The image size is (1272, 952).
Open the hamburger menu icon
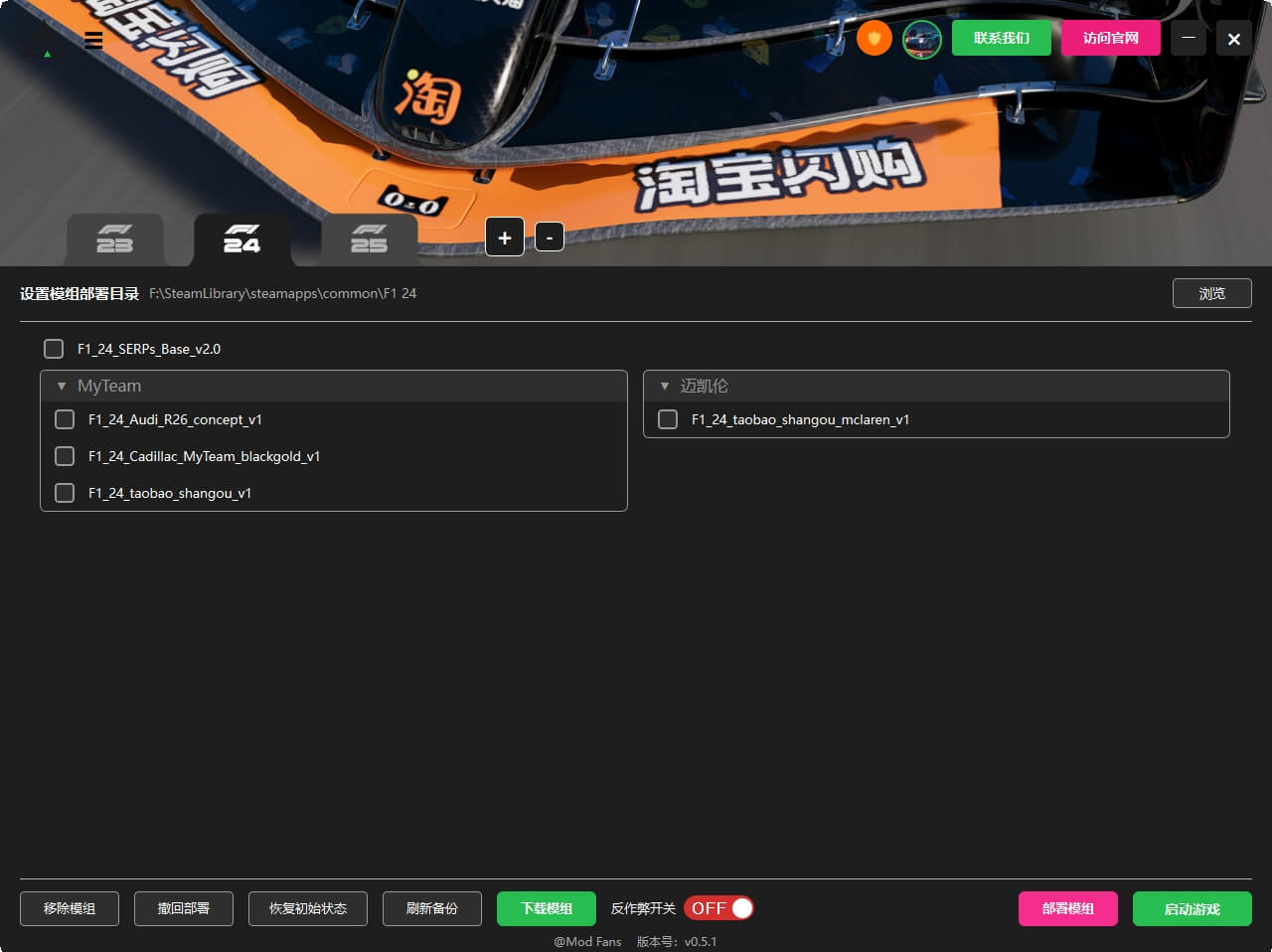(x=93, y=41)
